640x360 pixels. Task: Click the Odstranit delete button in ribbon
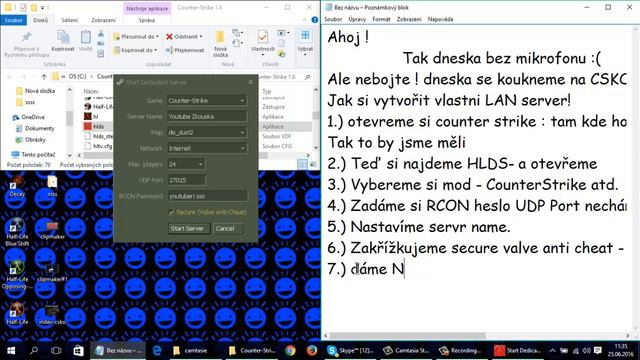click(x=184, y=37)
